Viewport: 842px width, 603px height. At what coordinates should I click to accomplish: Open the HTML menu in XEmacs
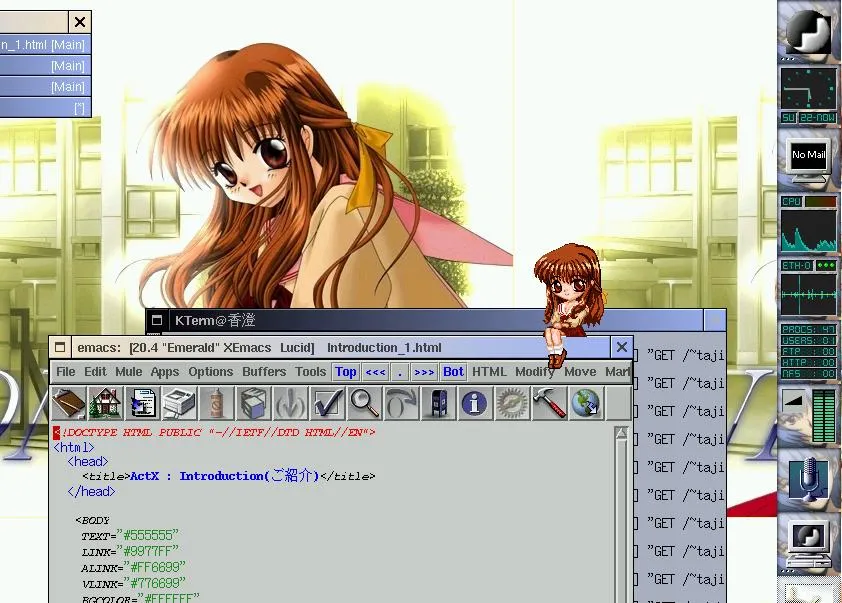(x=489, y=372)
